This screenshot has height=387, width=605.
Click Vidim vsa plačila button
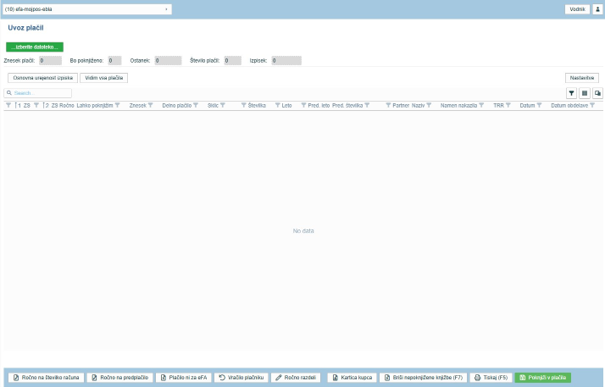104,78
